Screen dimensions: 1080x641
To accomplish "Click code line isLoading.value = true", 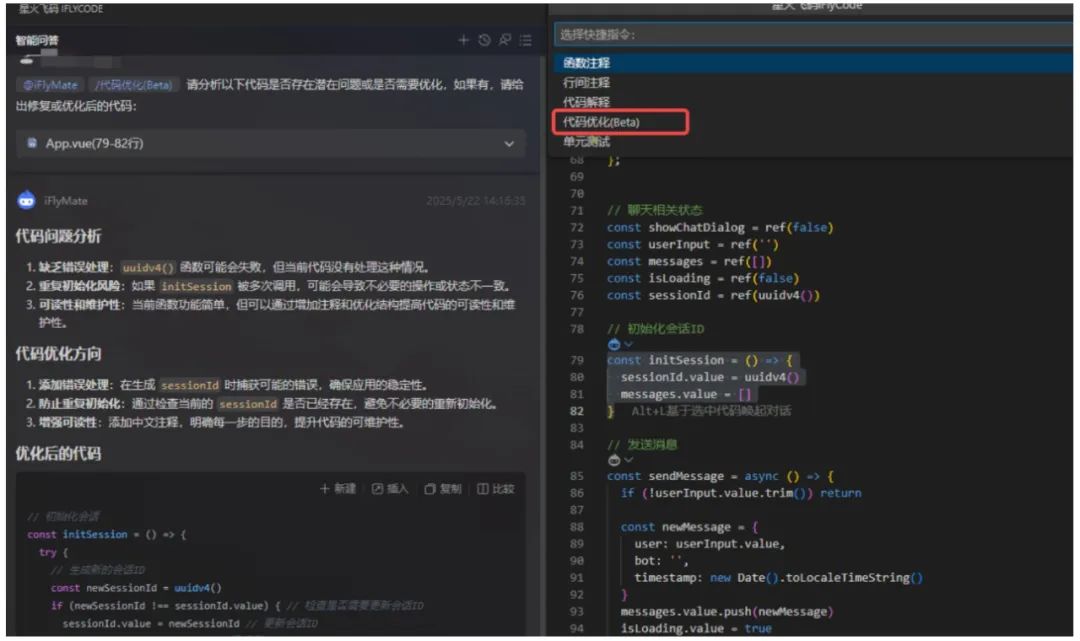I will (696, 629).
